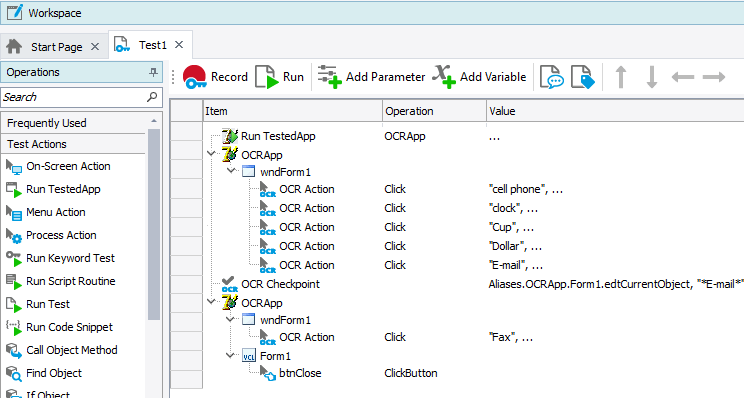The image size is (744, 398).
Task: Select the Run Test operation
Action: tap(38, 304)
